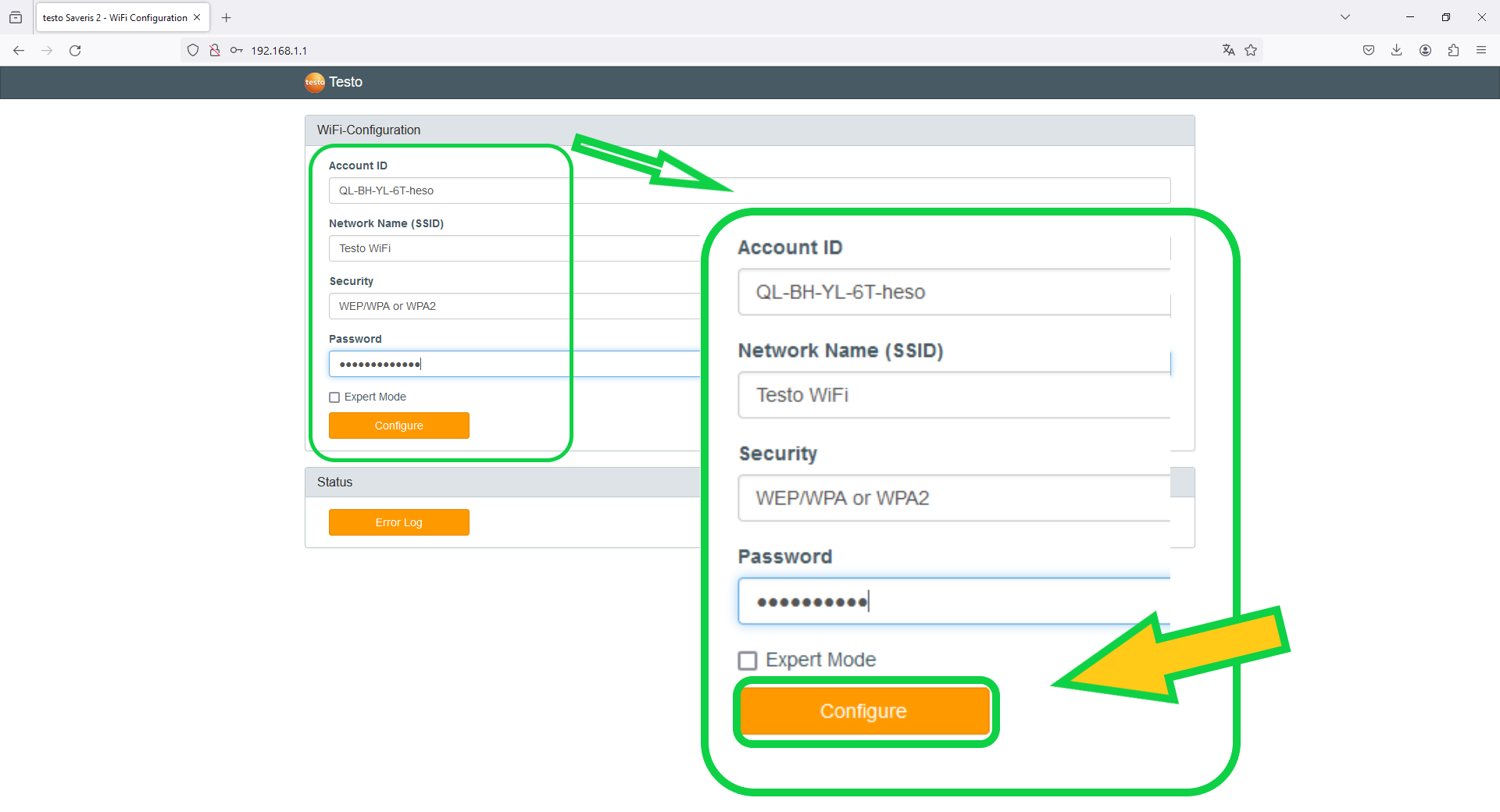Open the downloads panel
Screen dimensions: 1500x812
pyautogui.click(x=1397, y=50)
